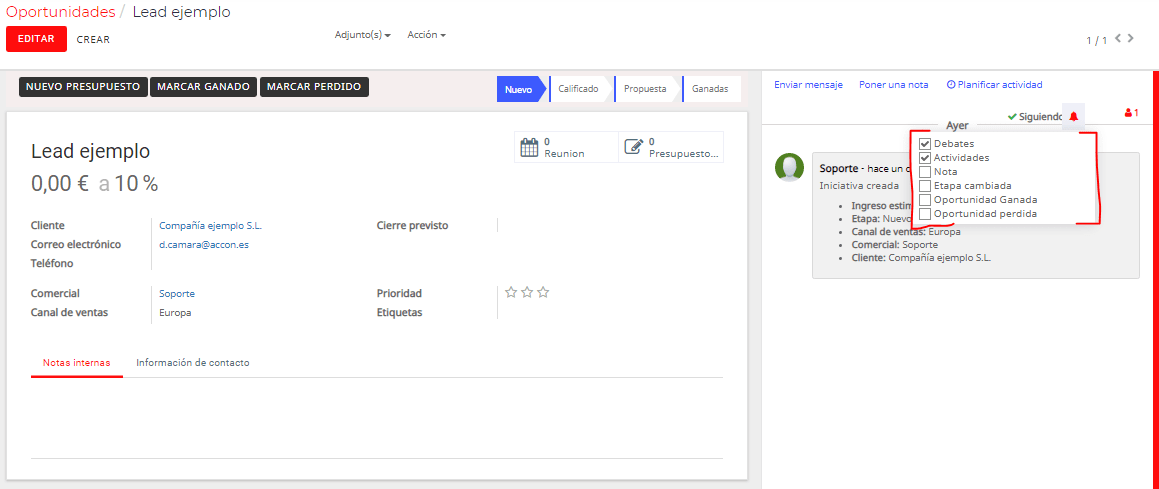Click the Etiquetas field
The height and width of the screenshot is (489, 1159).
tap(610, 312)
